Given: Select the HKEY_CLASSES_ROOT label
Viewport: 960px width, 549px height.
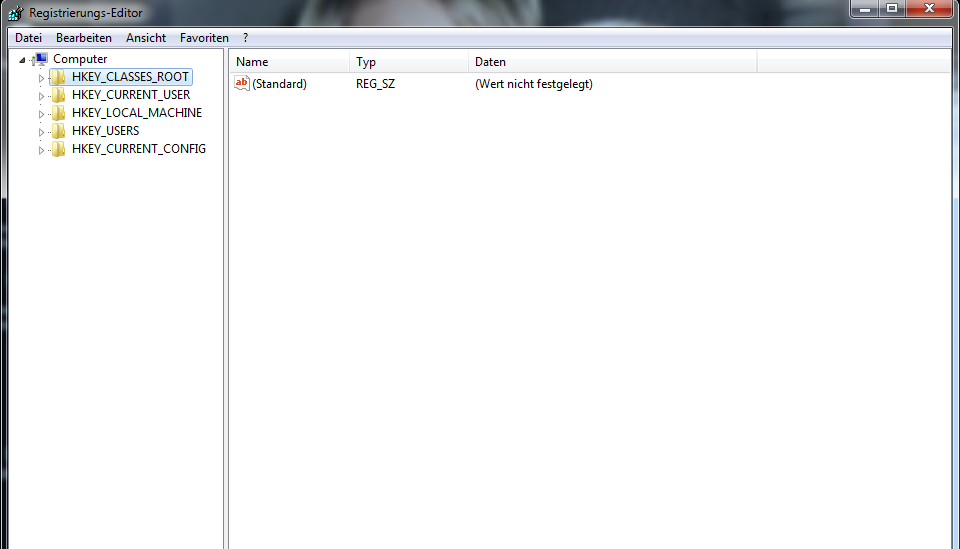Looking at the screenshot, I should click(130, 77).
